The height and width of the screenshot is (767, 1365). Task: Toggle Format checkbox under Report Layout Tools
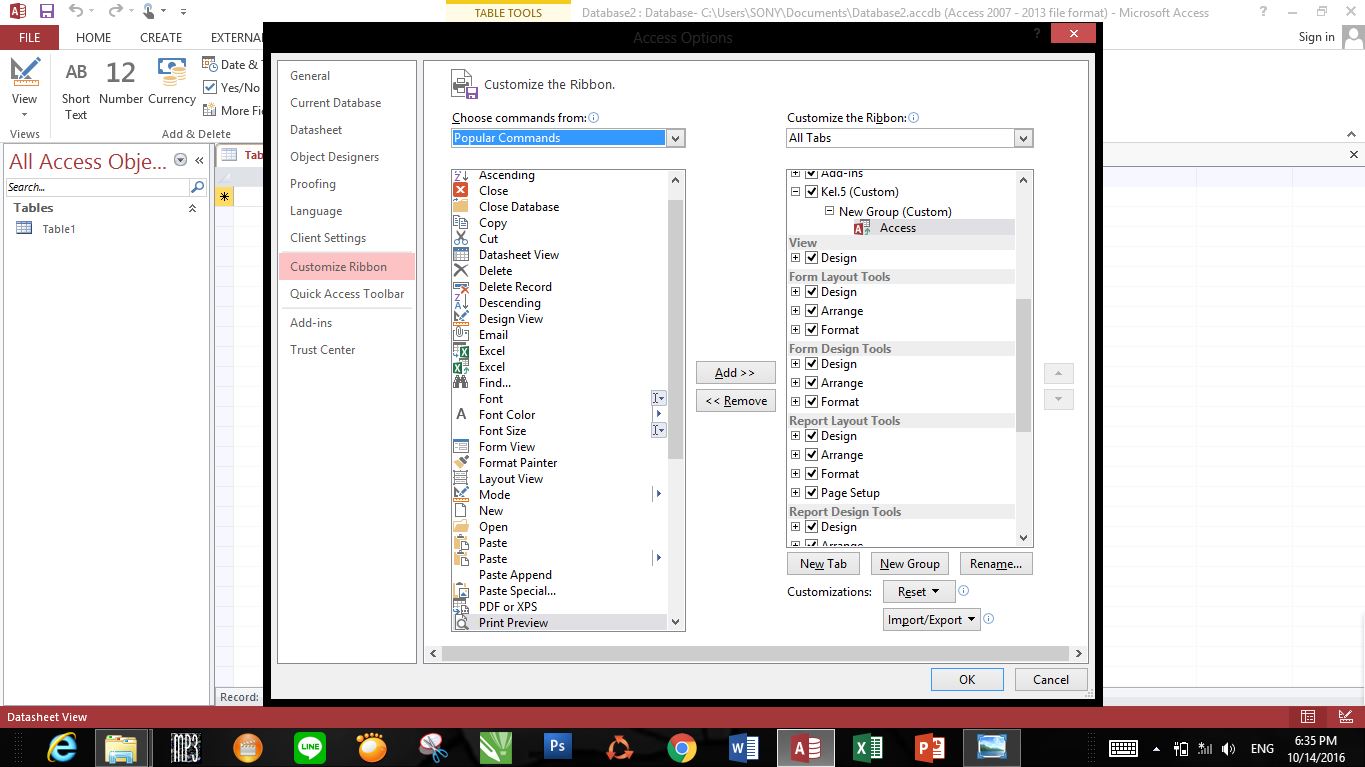pos(812,474)
